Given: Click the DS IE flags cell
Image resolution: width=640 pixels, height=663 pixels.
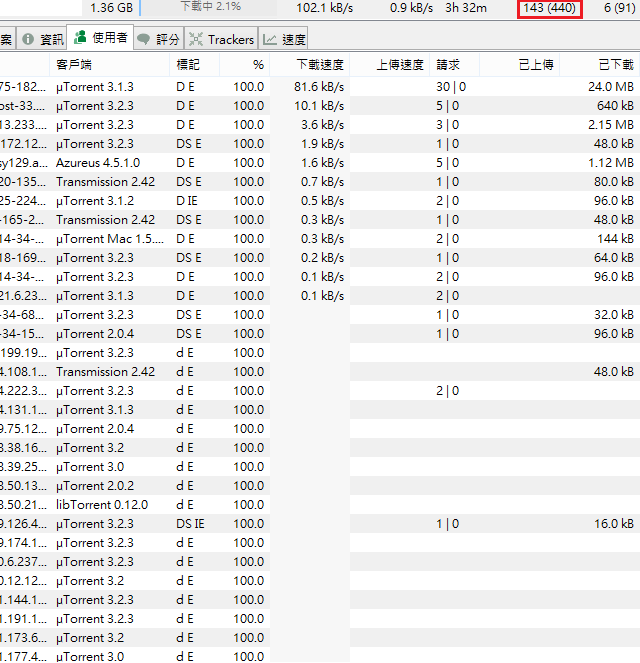Looking at the screenshot, I should (190, 524).
